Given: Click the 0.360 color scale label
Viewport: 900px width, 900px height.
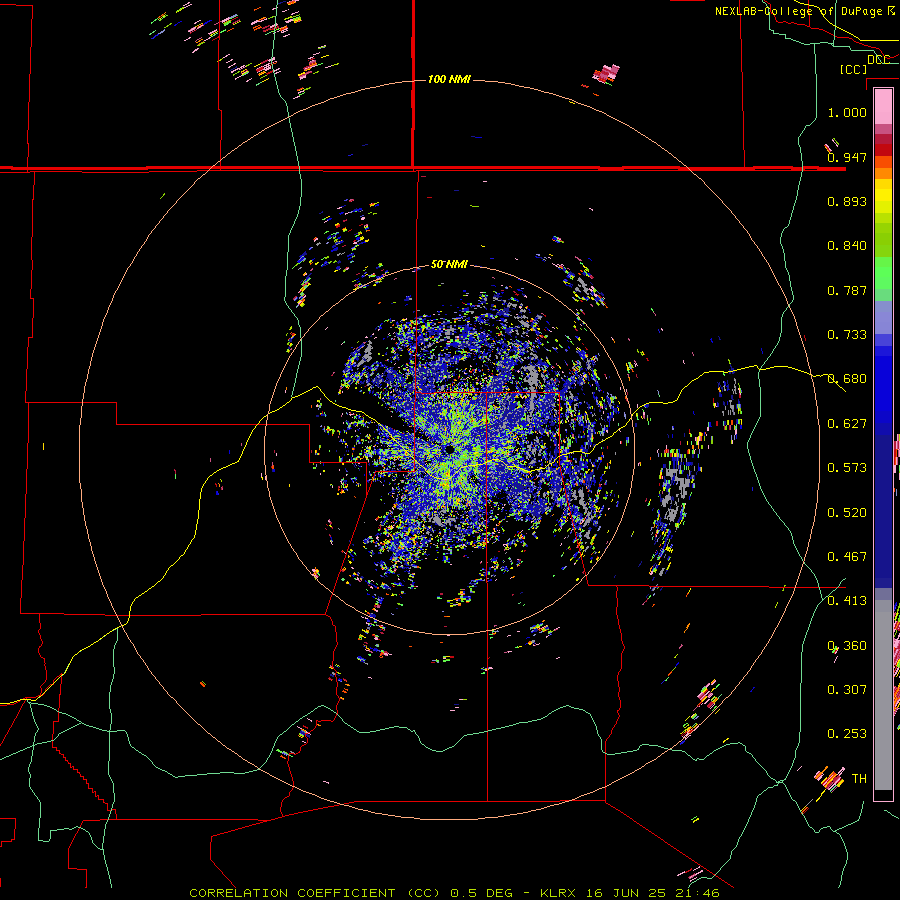Looking at the screenshot, I should (x=847, y=646).
